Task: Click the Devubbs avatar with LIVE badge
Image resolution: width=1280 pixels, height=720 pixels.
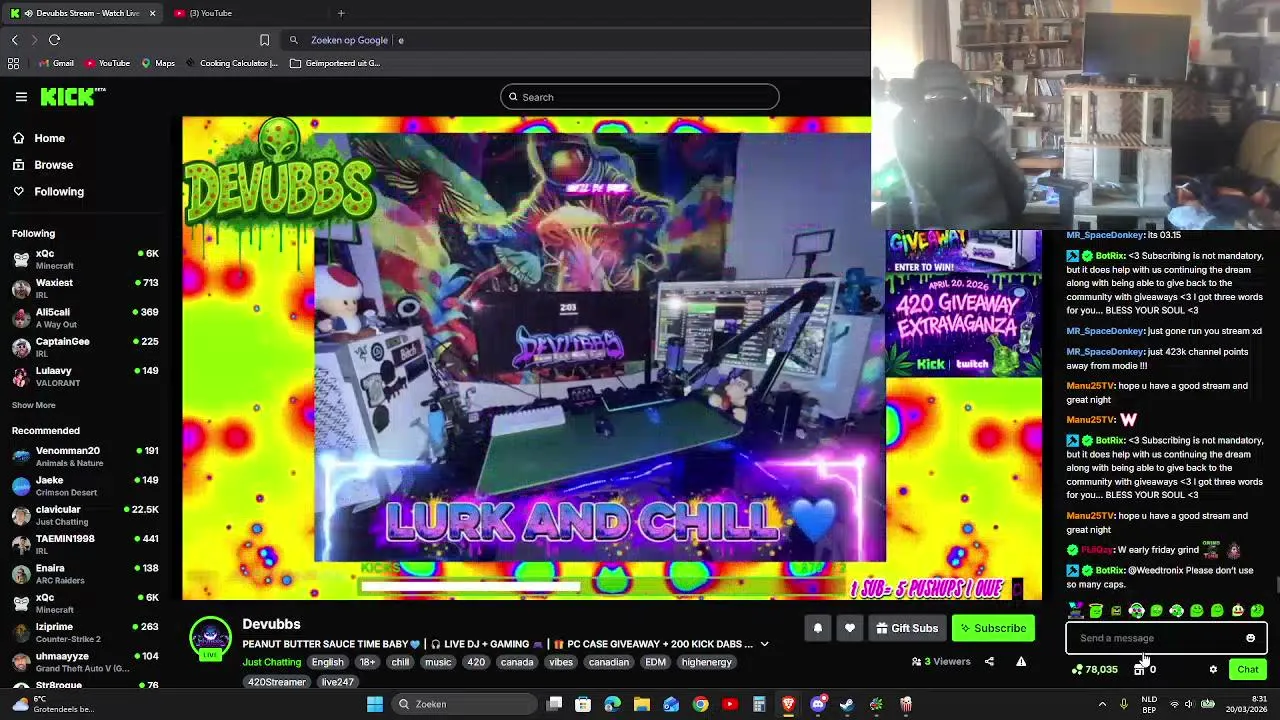Action: coord(210,640)
